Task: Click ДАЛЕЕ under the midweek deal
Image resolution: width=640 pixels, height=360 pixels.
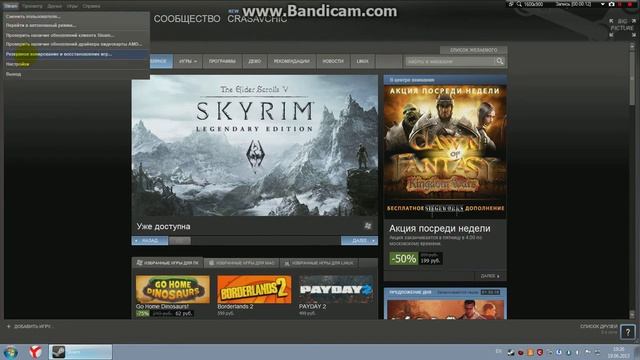Action: pos(490,276)
